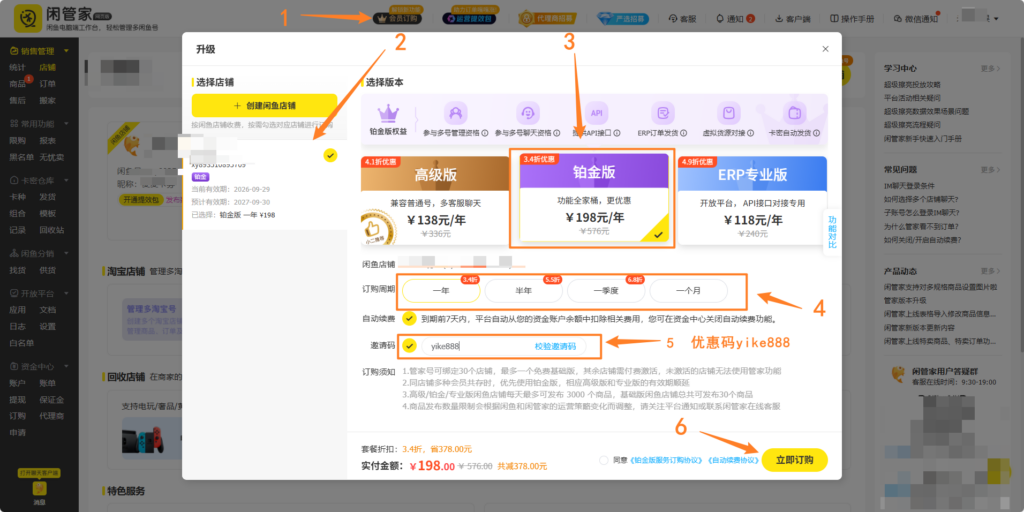The height and width of the screenshot is (512, 1024).
Task: Click 创建闲鱼店铺 button
Action: click(264, 106)
